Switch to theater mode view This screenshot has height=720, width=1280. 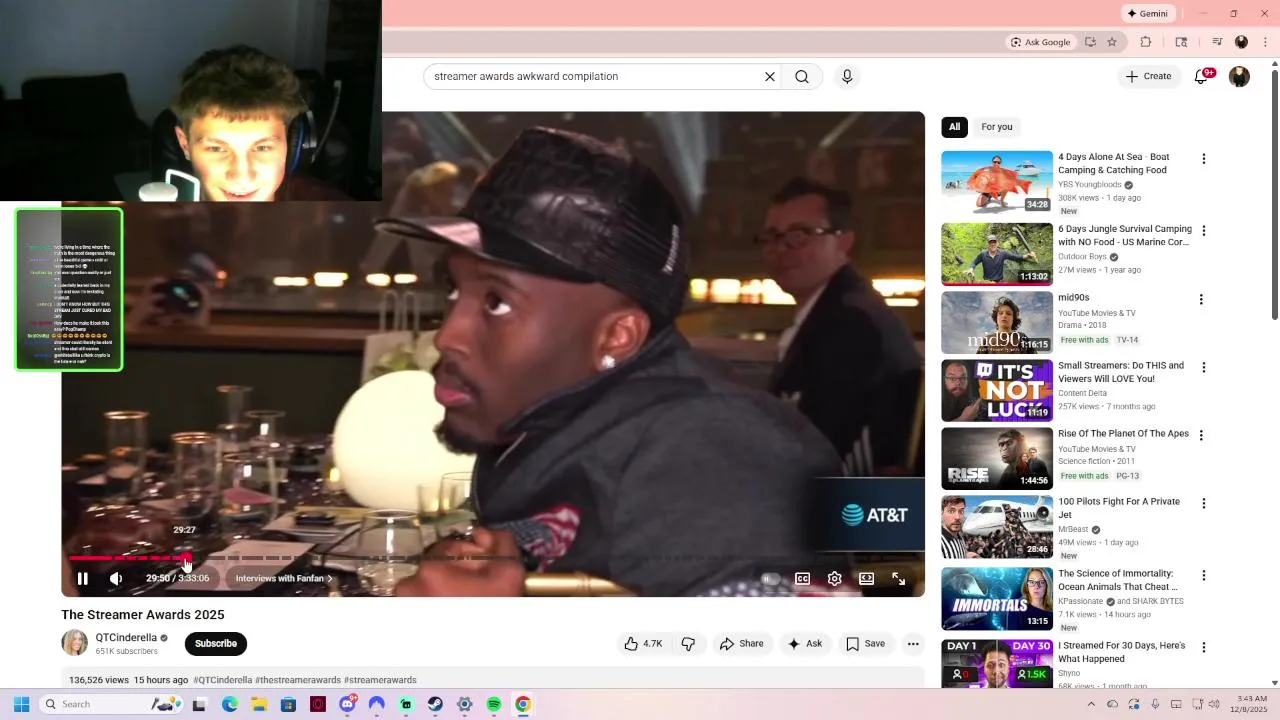click(x=866, y=578)
